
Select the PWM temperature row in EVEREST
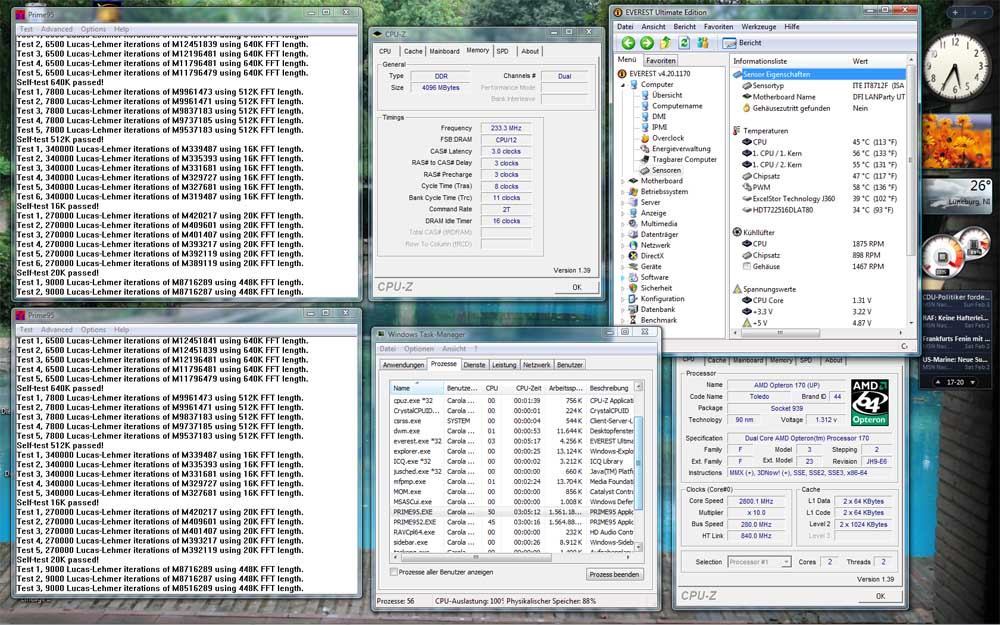pos(819,188)
